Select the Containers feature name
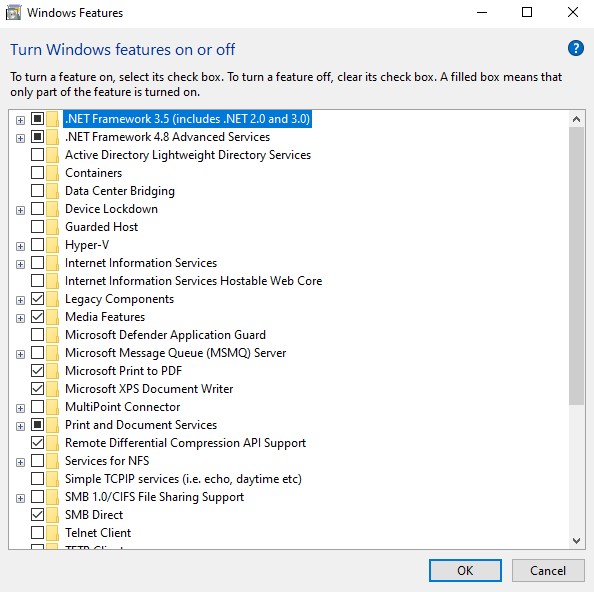 click(x=94, y=173)
